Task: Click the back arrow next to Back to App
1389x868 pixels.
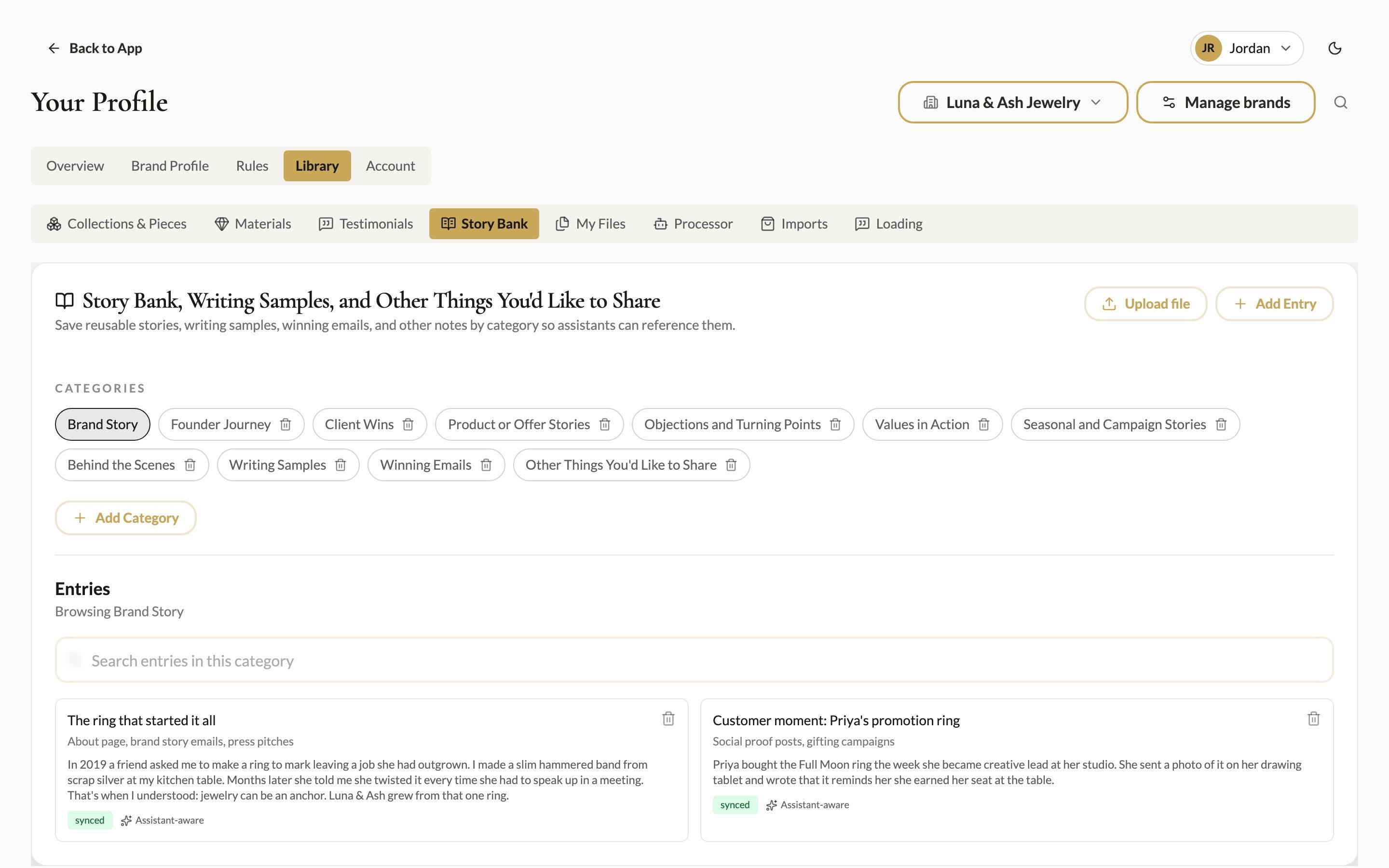Action: 54,48
